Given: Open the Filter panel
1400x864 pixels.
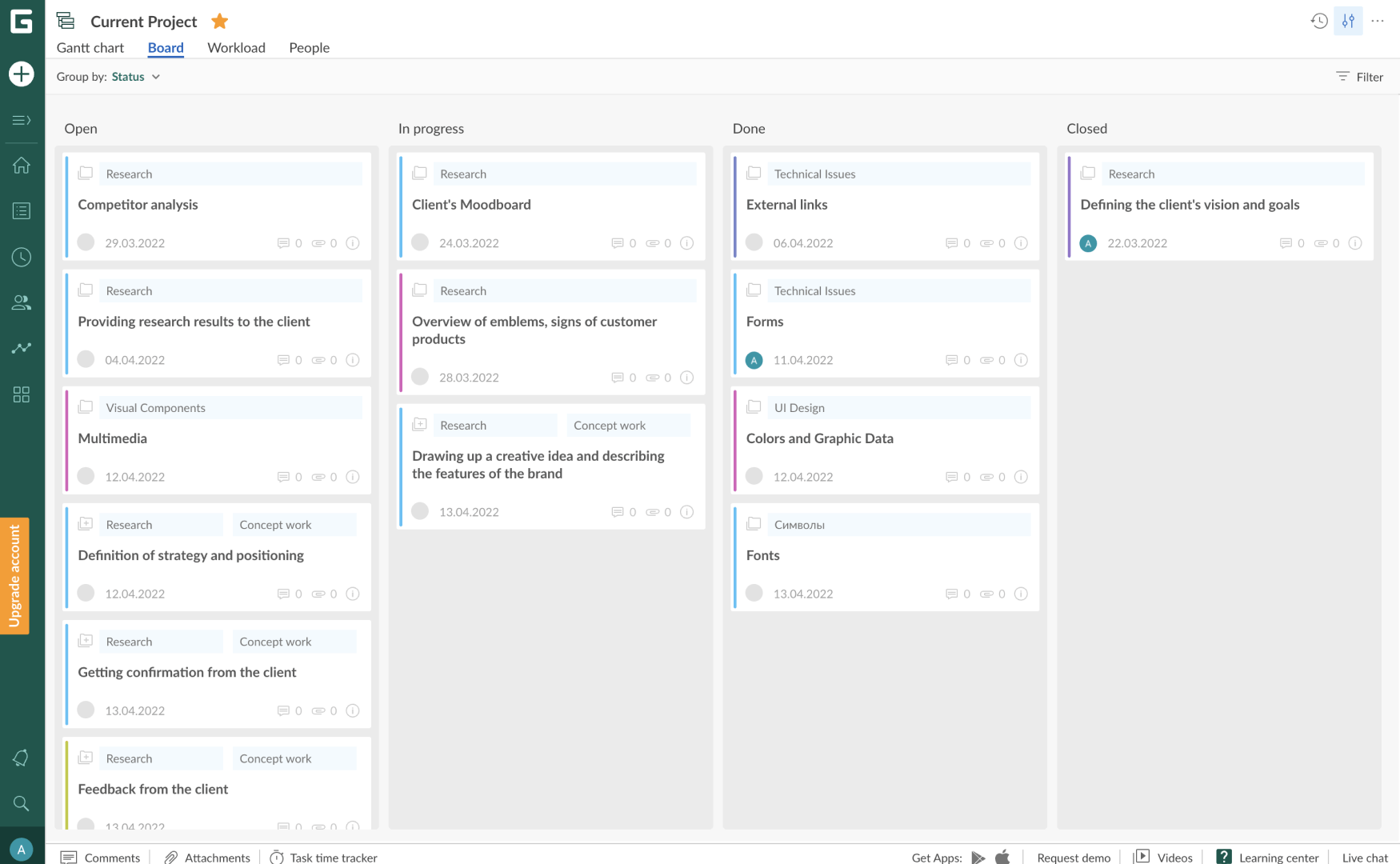Looking at the screenshot, I should pos(1360,77).
